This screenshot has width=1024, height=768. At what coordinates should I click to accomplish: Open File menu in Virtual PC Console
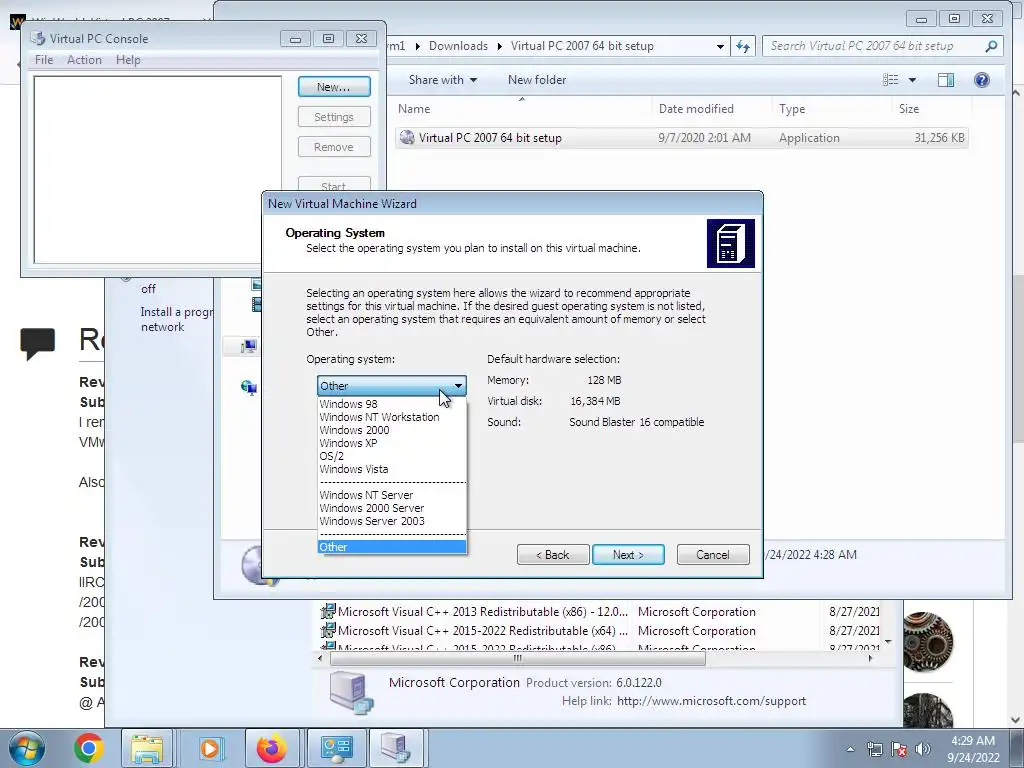pos(44,59)
